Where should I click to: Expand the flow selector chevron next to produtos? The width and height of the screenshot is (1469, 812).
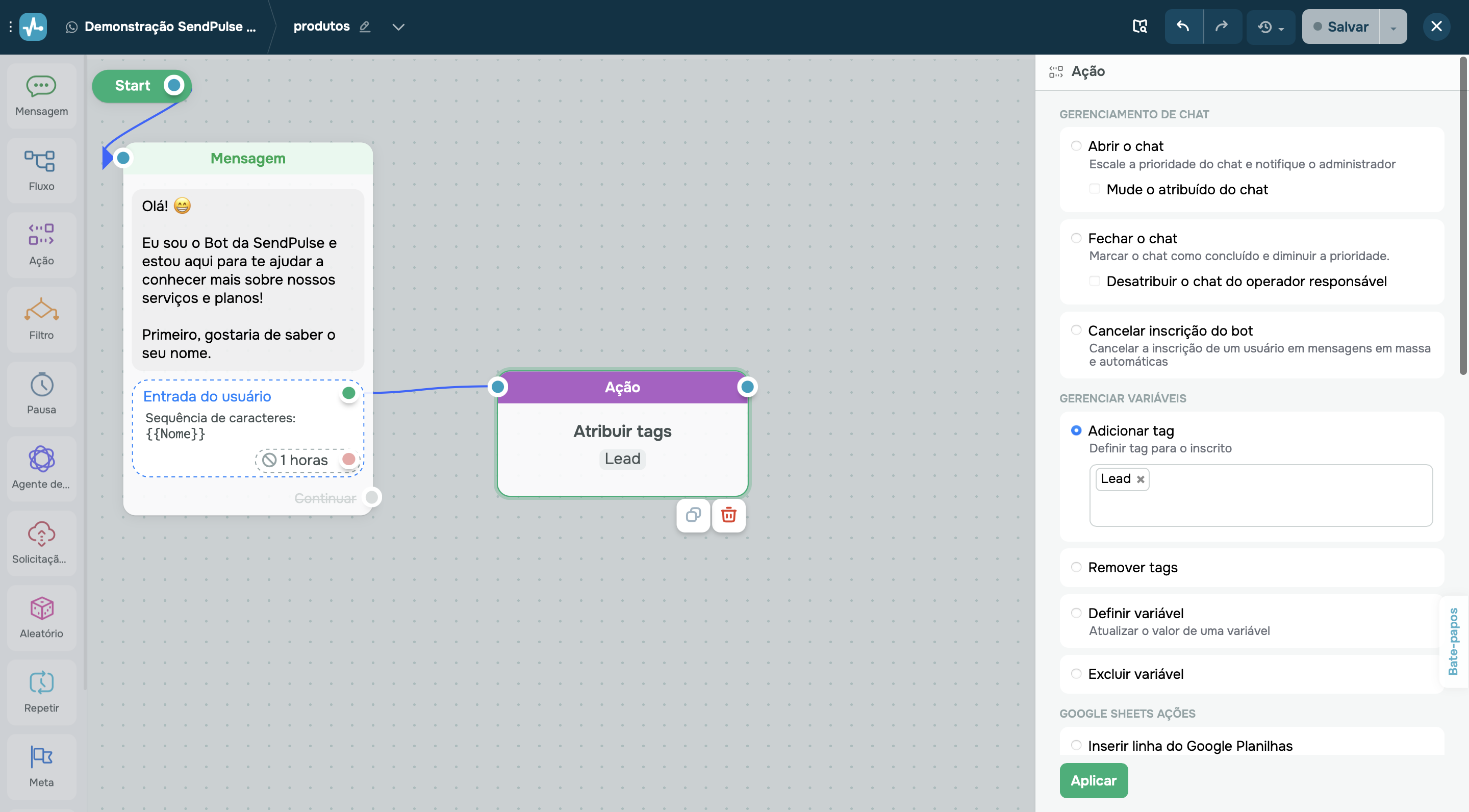[x=398, y=27]
